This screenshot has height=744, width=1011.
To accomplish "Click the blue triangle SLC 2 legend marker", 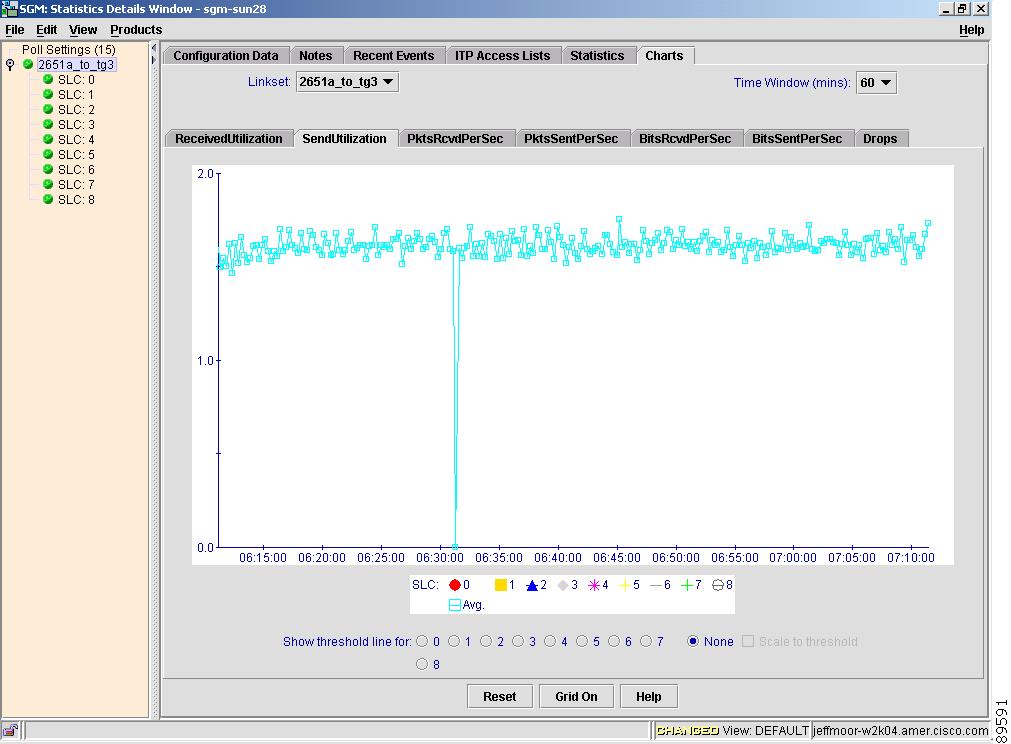I will click(x=532, y=585).
